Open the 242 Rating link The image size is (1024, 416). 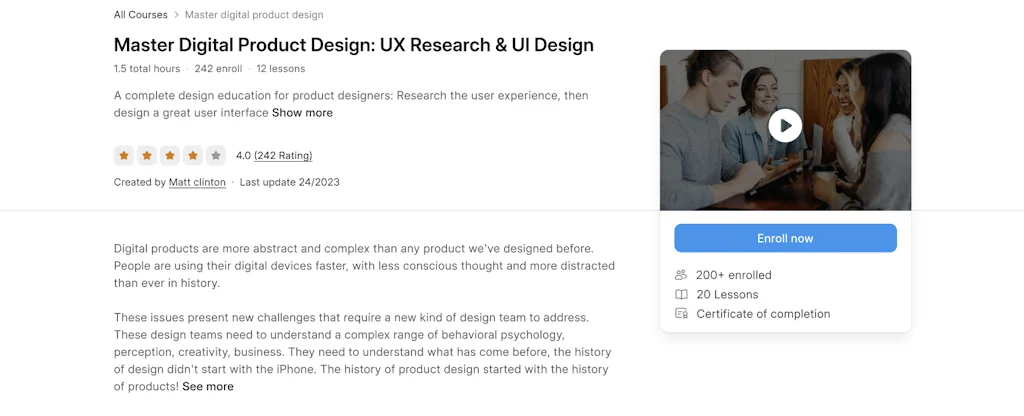point(283,156)
